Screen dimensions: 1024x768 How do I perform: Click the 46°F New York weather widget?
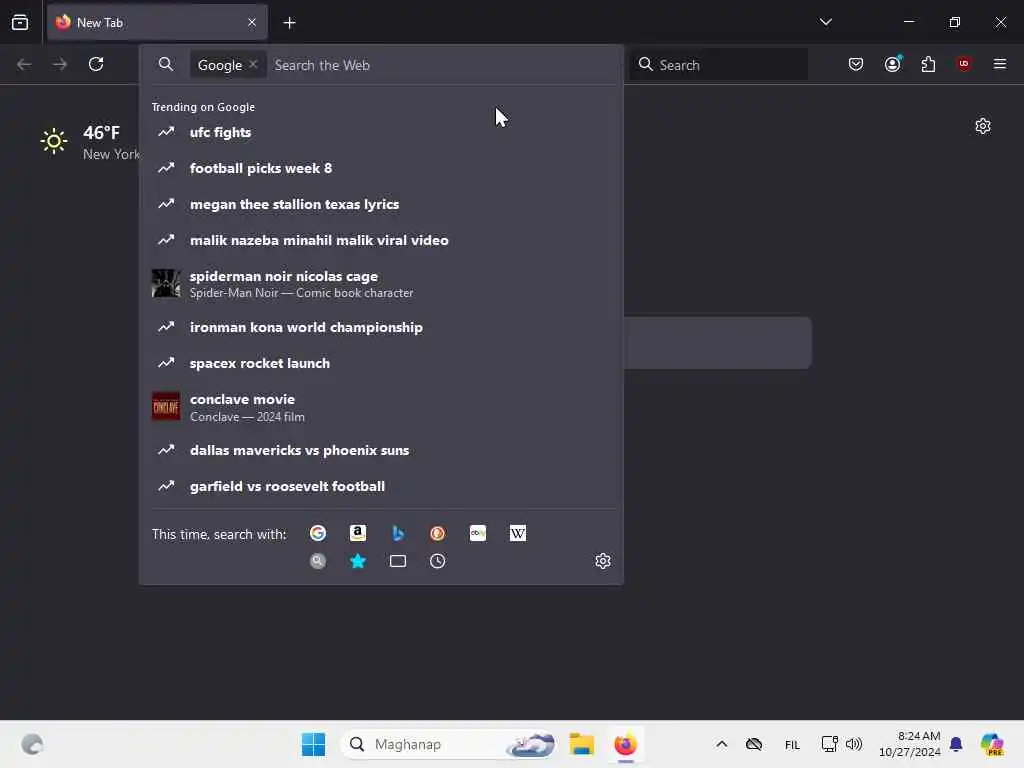(x=89, y=142)
